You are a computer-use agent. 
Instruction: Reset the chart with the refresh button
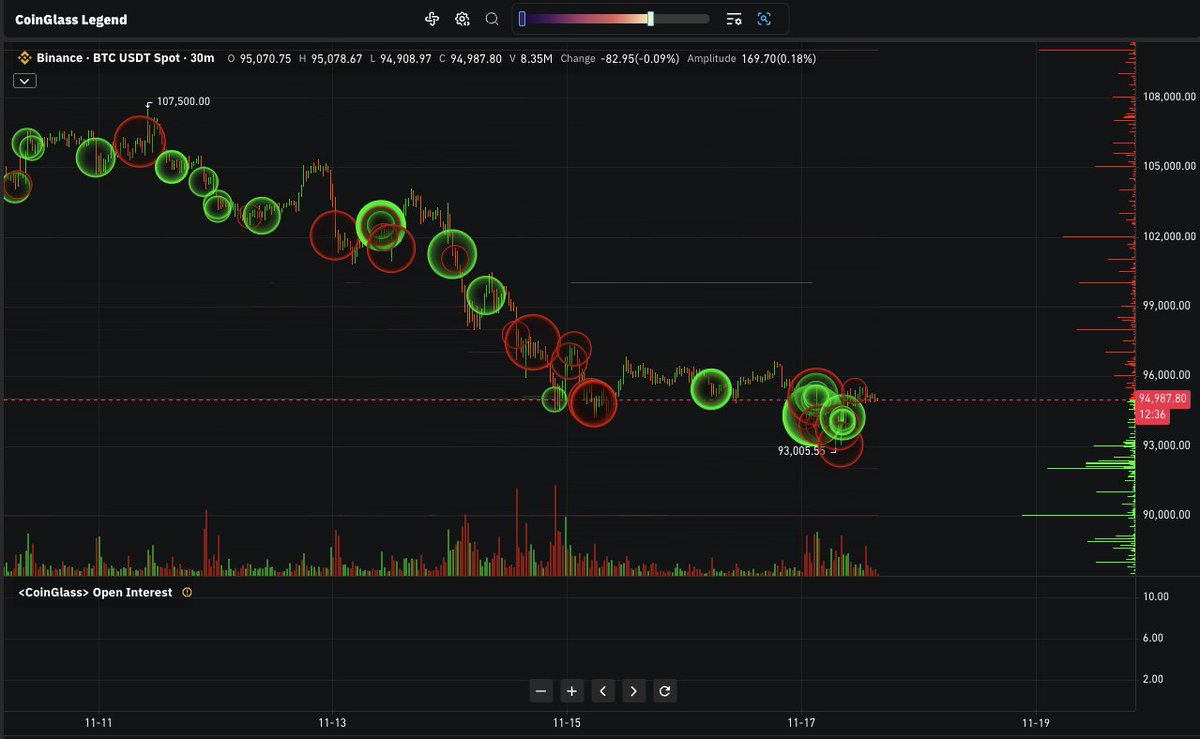tap(665, 690)
